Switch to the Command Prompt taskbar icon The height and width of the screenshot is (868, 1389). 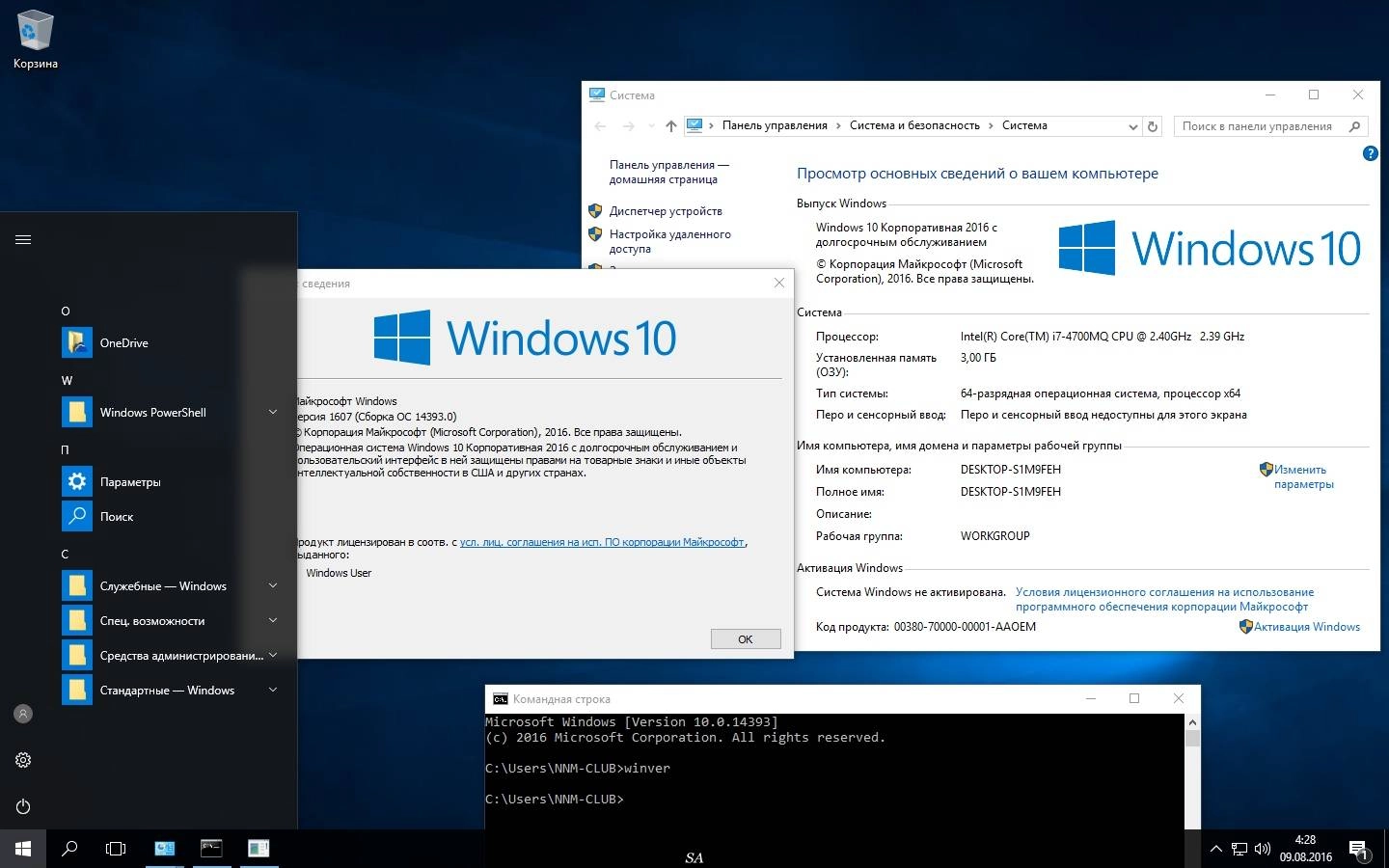211,849
